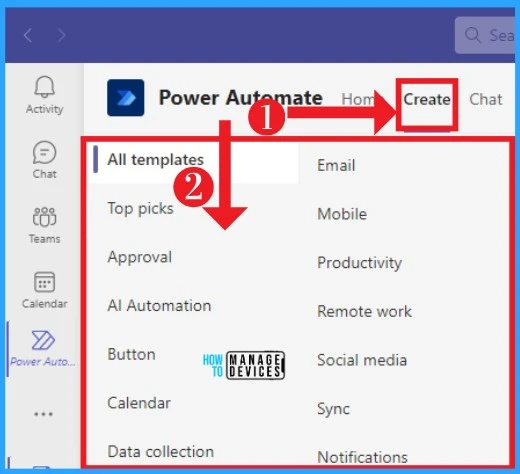
Task: Go forward with the right arrow
Action: (61, 35)
